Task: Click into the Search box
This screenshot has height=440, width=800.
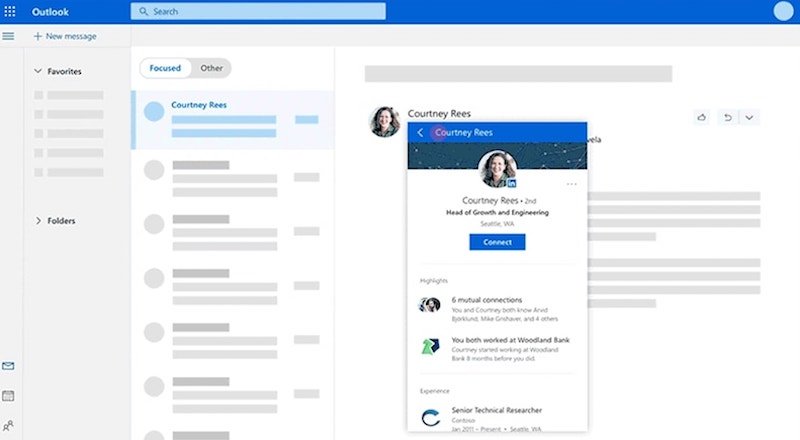Action: pos(258,11)
